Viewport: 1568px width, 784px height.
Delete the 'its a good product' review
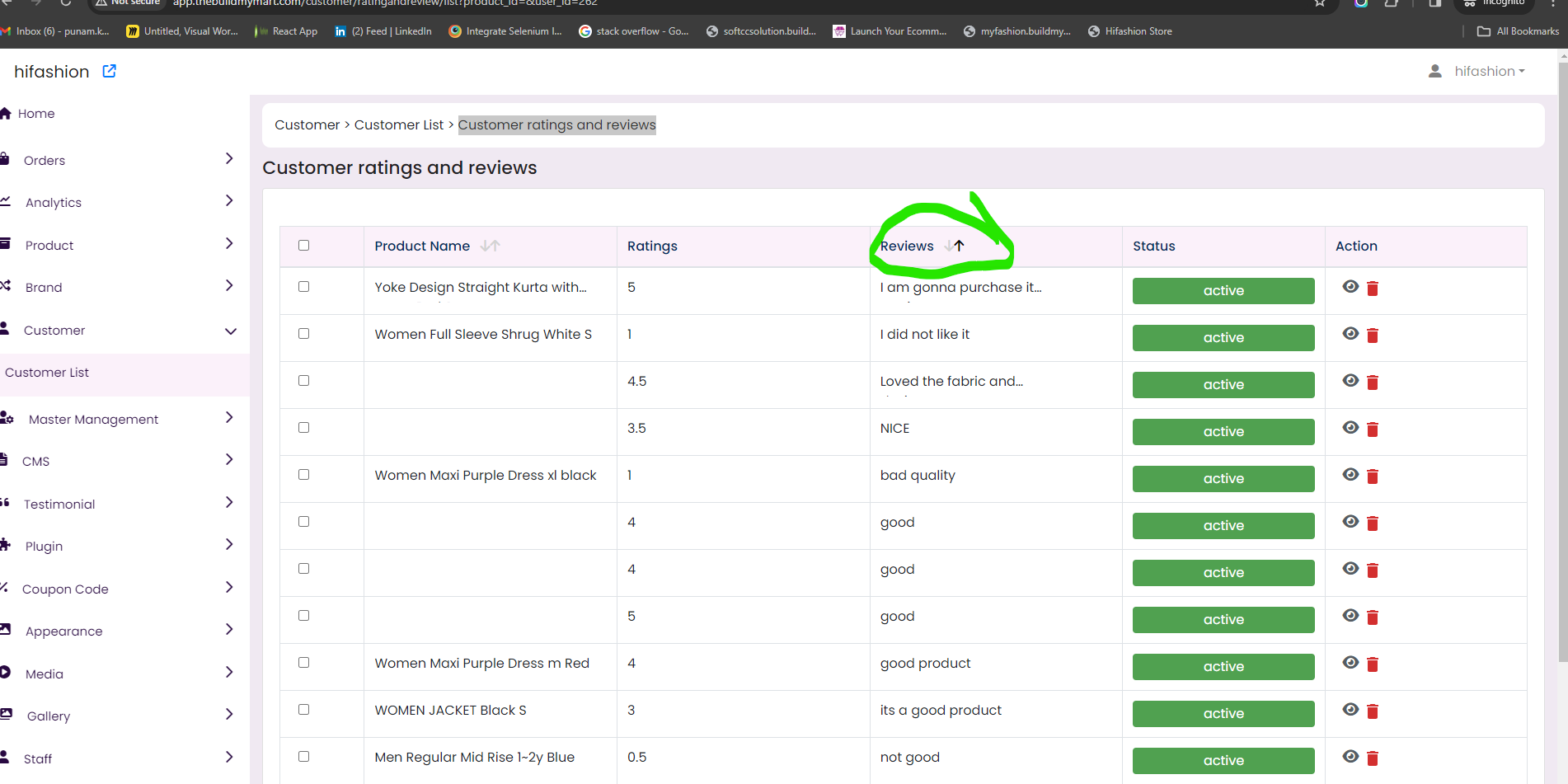click(1373, 711)
